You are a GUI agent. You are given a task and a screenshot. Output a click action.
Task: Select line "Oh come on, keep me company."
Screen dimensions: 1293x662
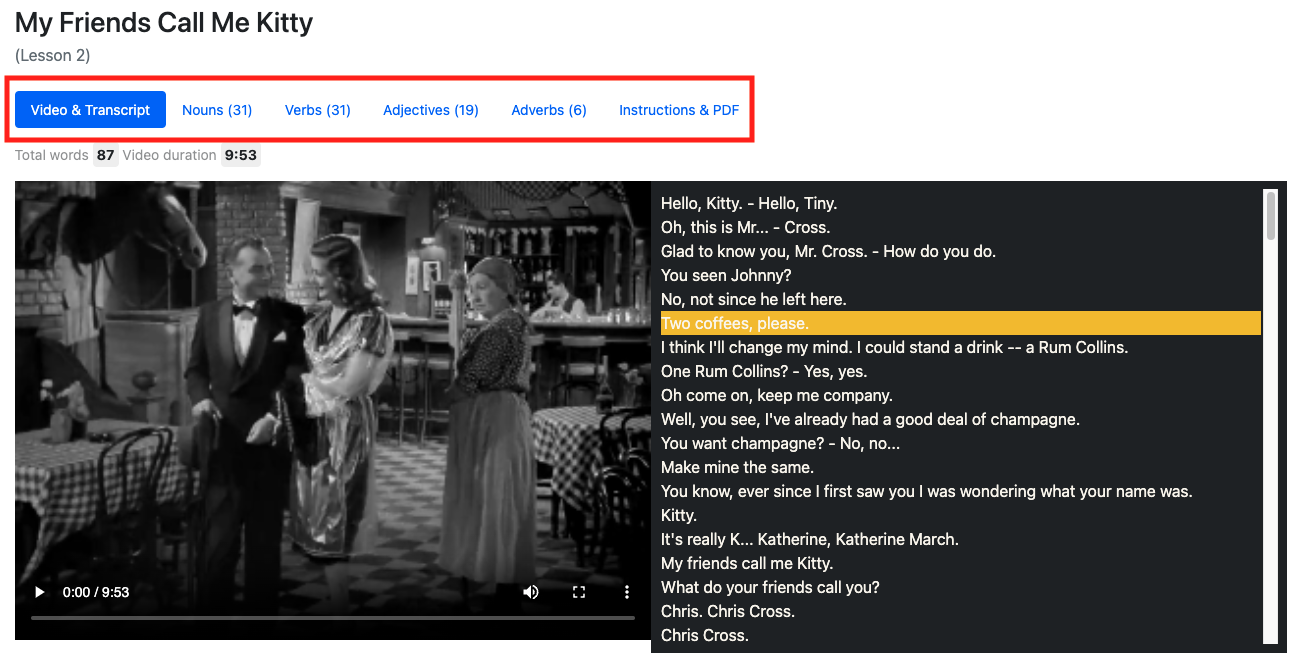[x=777, y=395]
